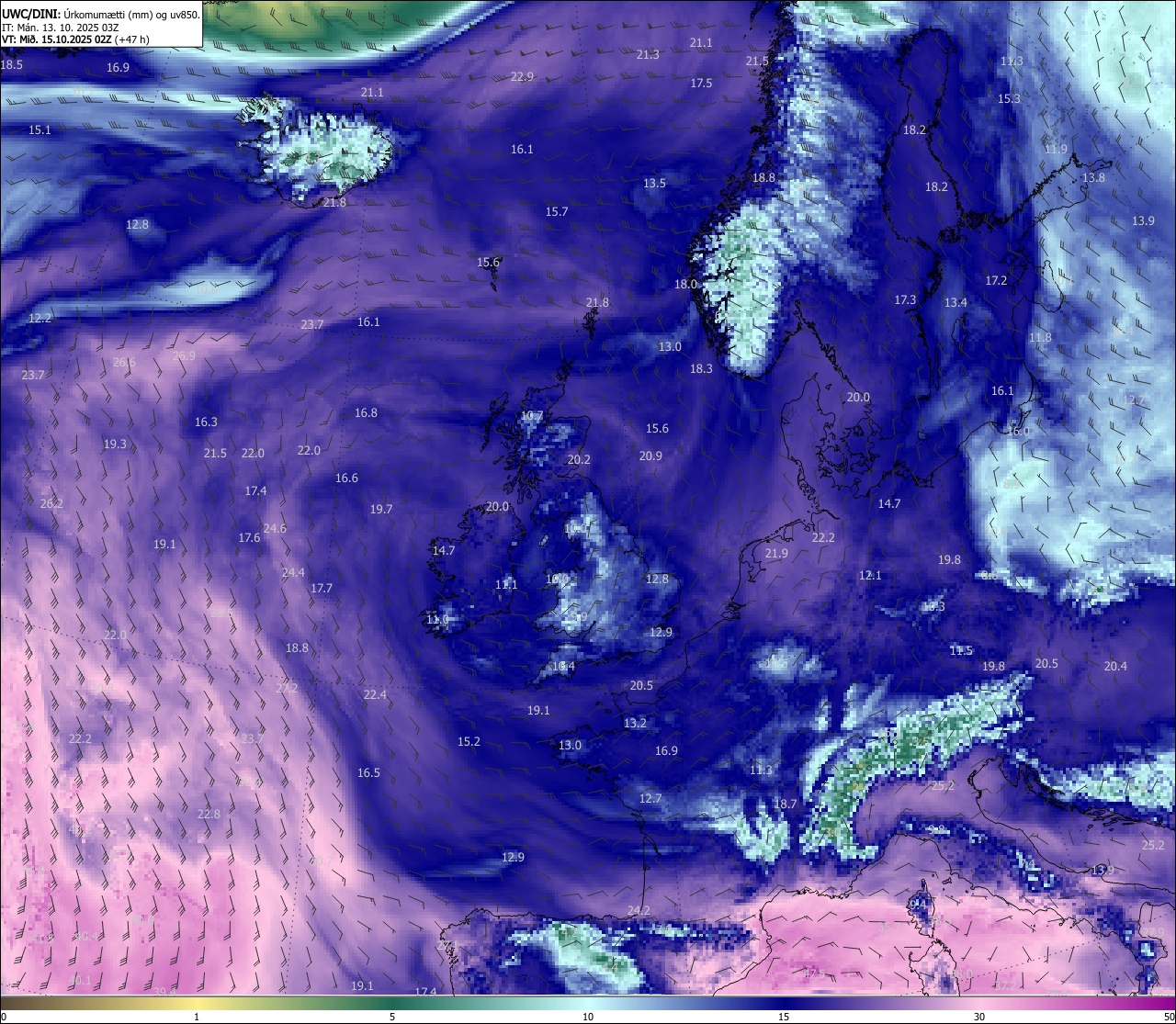
Task: Select the map value "22.4"
Action: click(x=375, y=695)
